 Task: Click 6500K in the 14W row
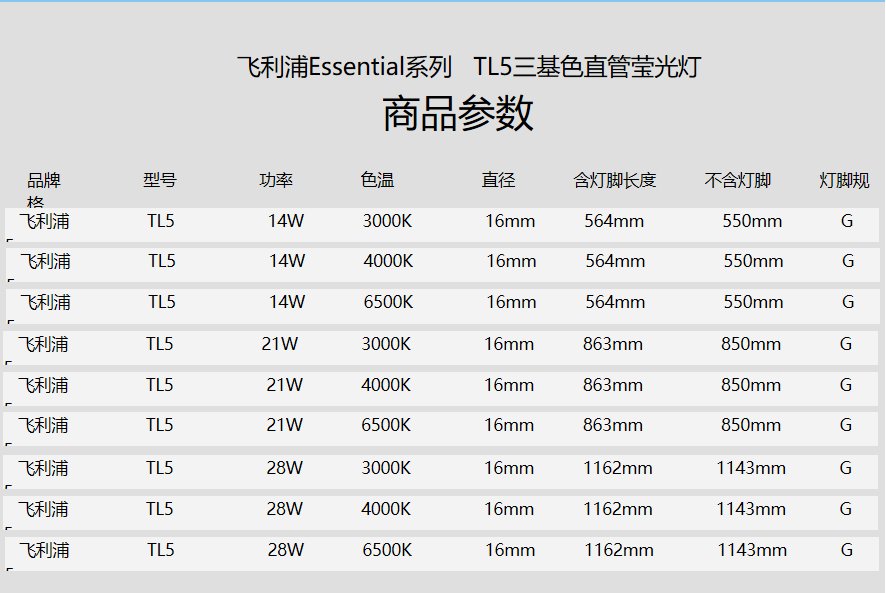[388, 302]
